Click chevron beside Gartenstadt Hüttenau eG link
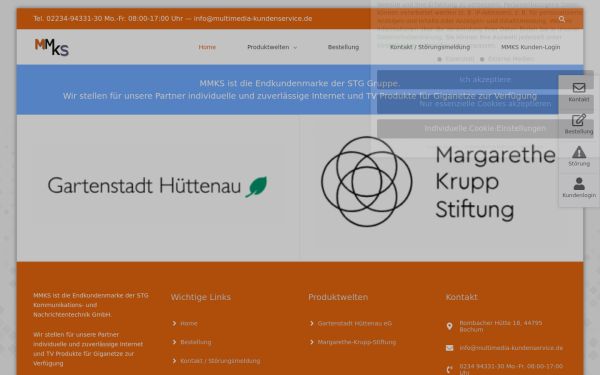This screenshot has width=600, height=375. 312,323
